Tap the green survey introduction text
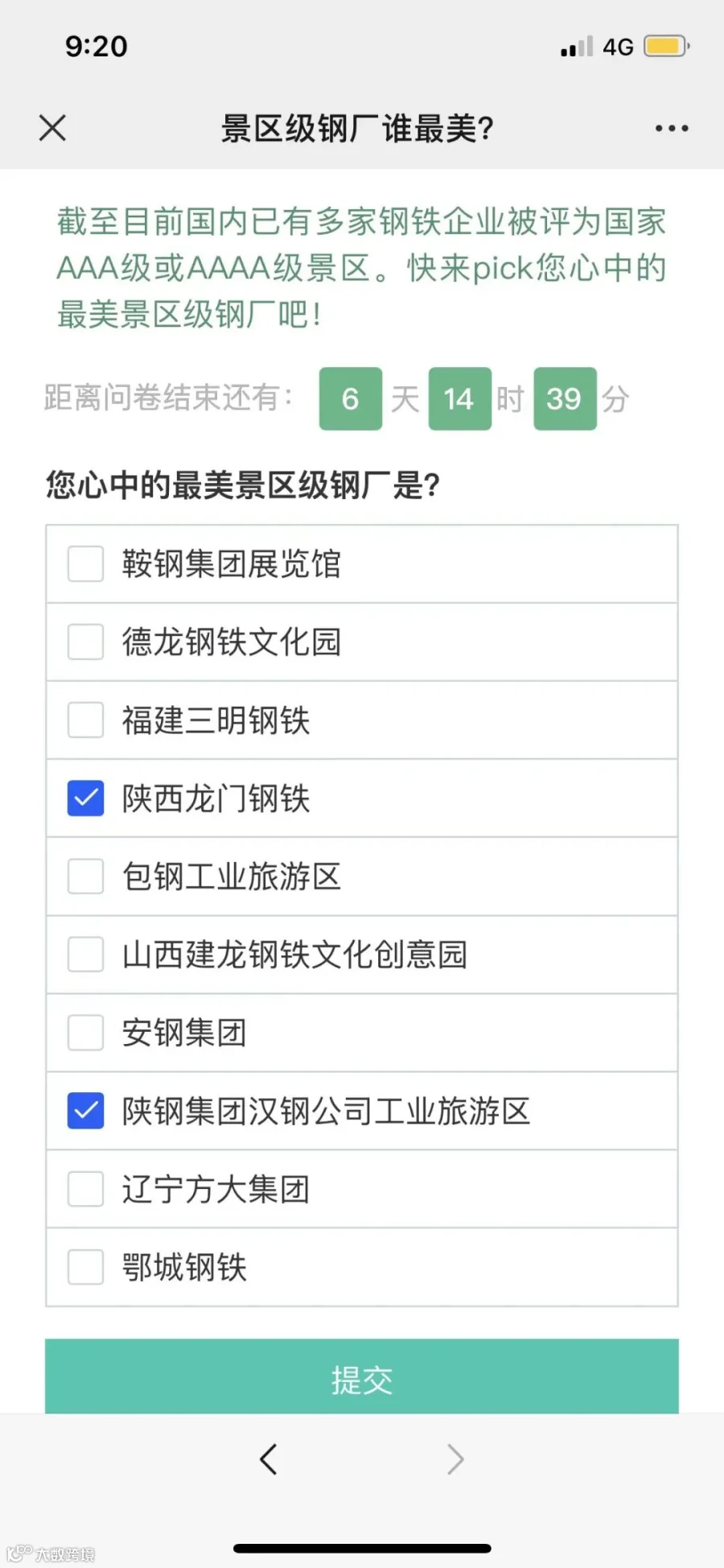This screenshot has height=1568, width=724. tap(362, 267)
